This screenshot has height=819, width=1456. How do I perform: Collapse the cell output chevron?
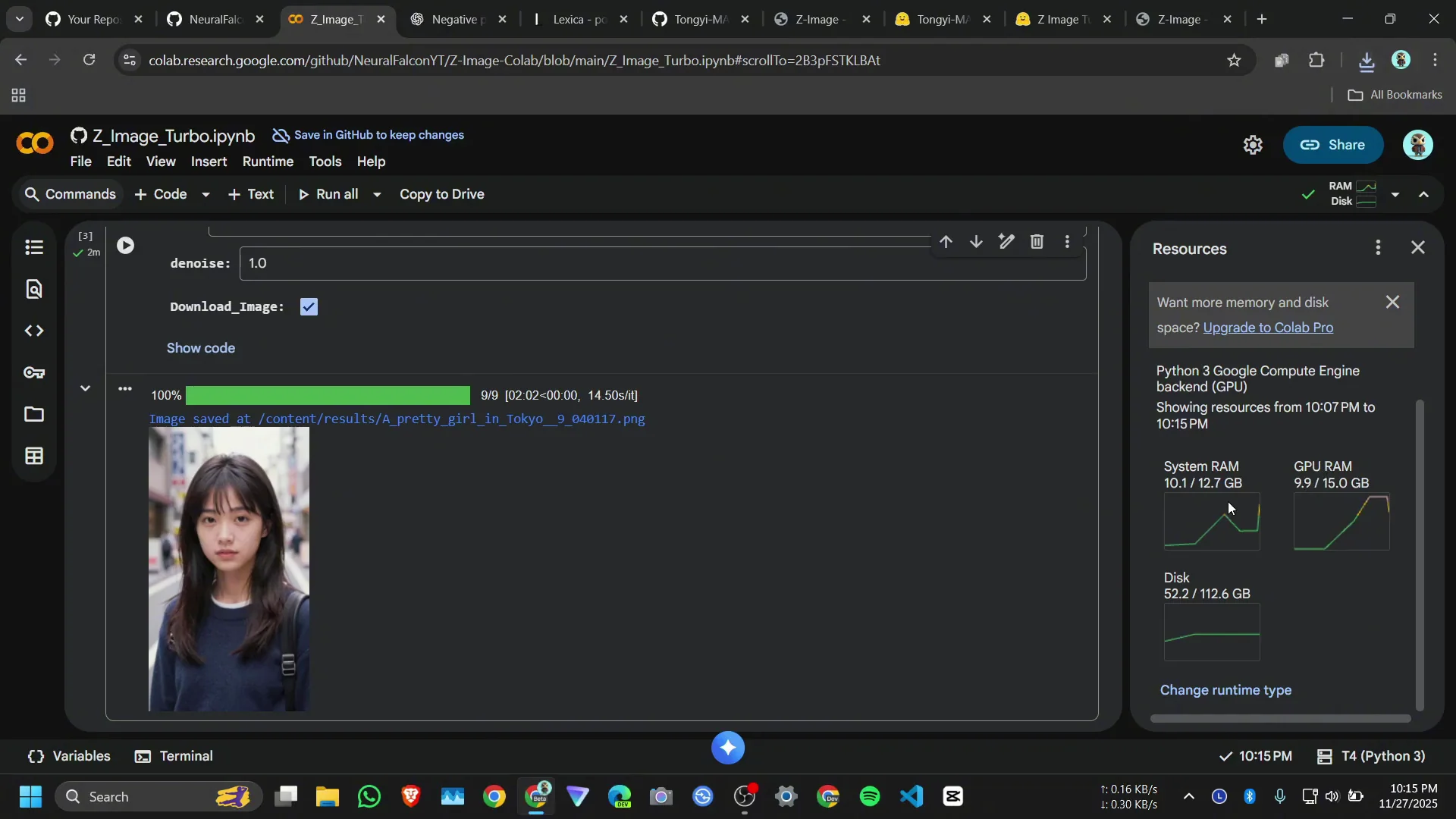point(86,388)
